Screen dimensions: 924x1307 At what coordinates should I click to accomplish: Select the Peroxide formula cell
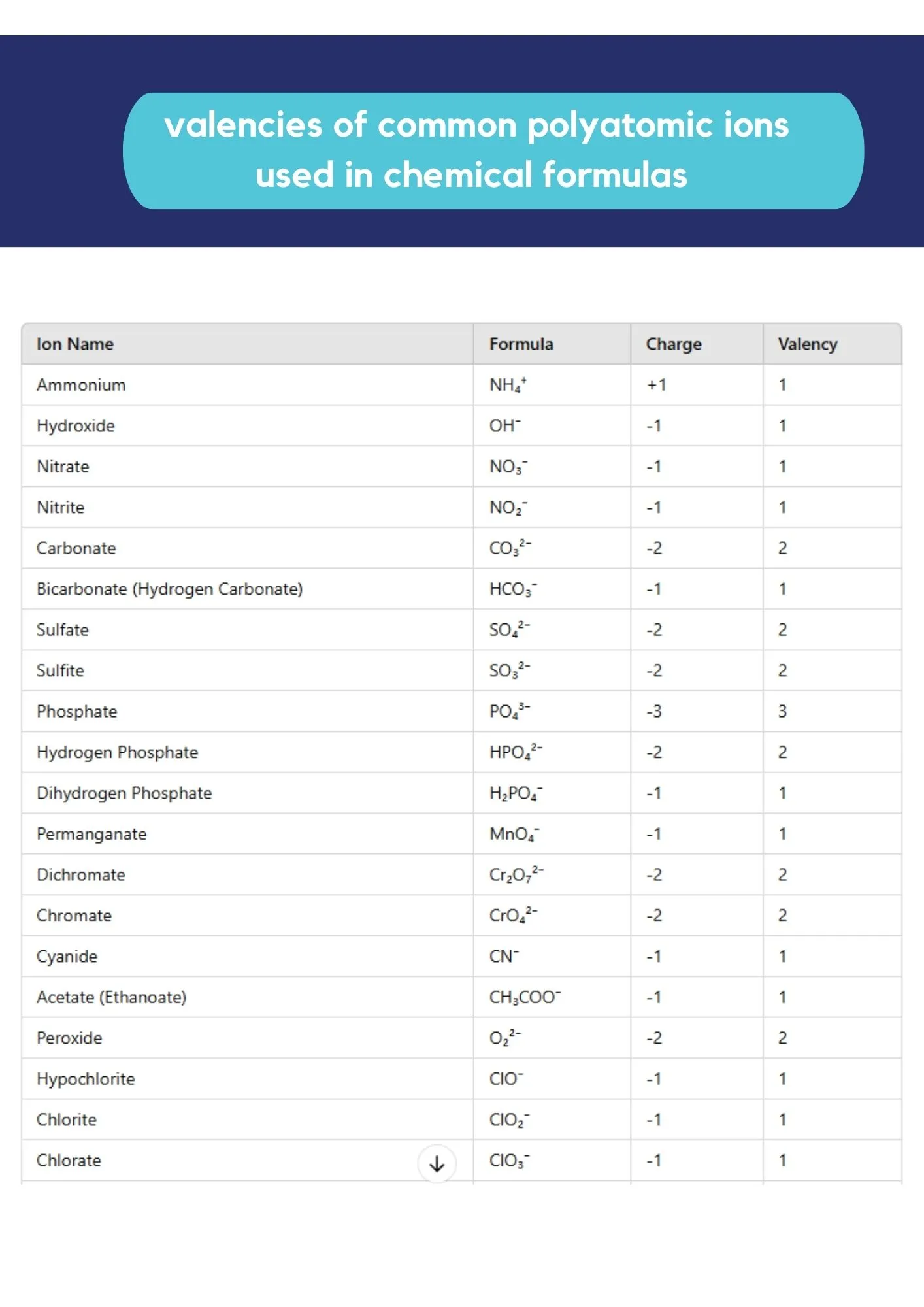point(505,1038)
